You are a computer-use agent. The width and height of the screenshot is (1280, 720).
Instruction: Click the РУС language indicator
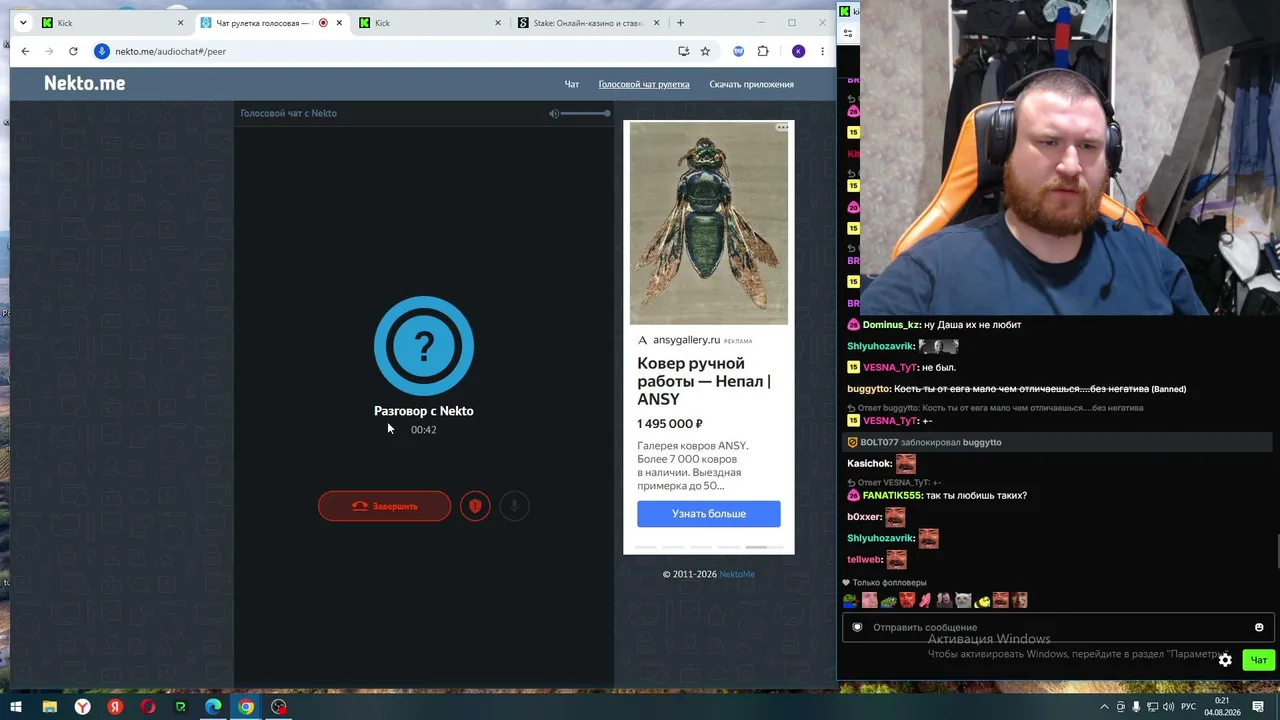(x=1188, y=707)
